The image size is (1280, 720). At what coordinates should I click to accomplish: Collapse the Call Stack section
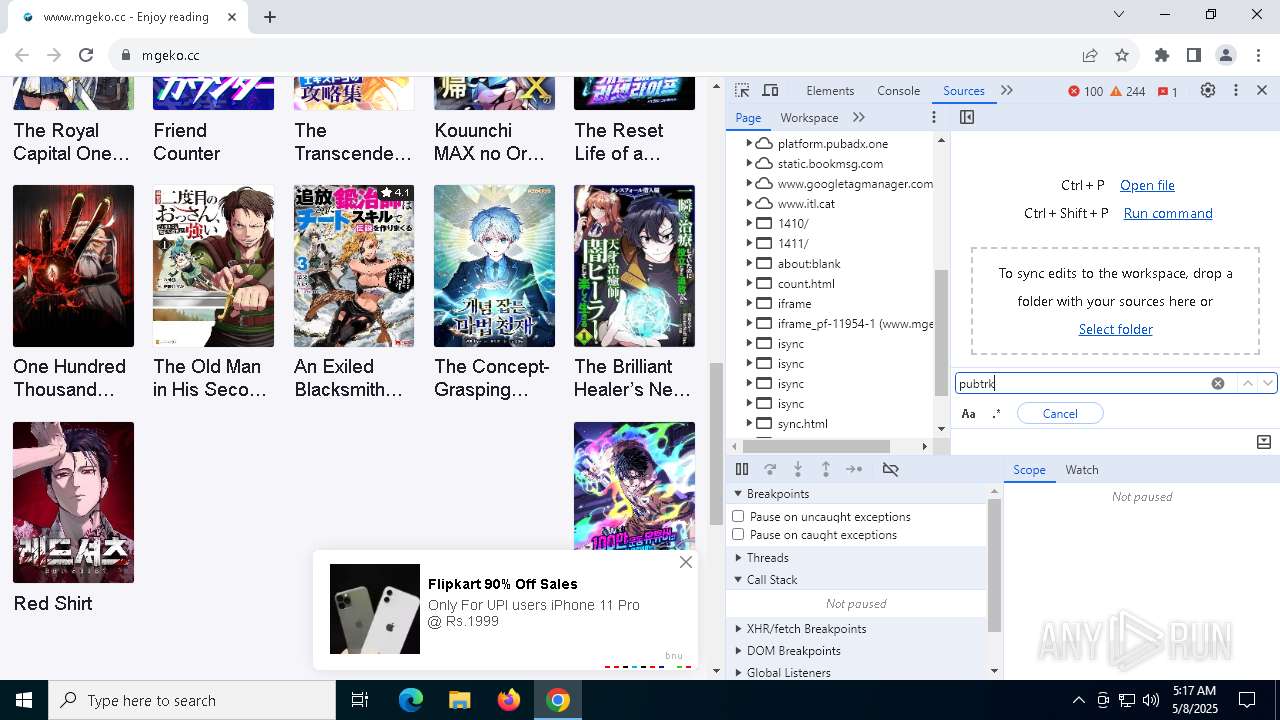point(738,579)
